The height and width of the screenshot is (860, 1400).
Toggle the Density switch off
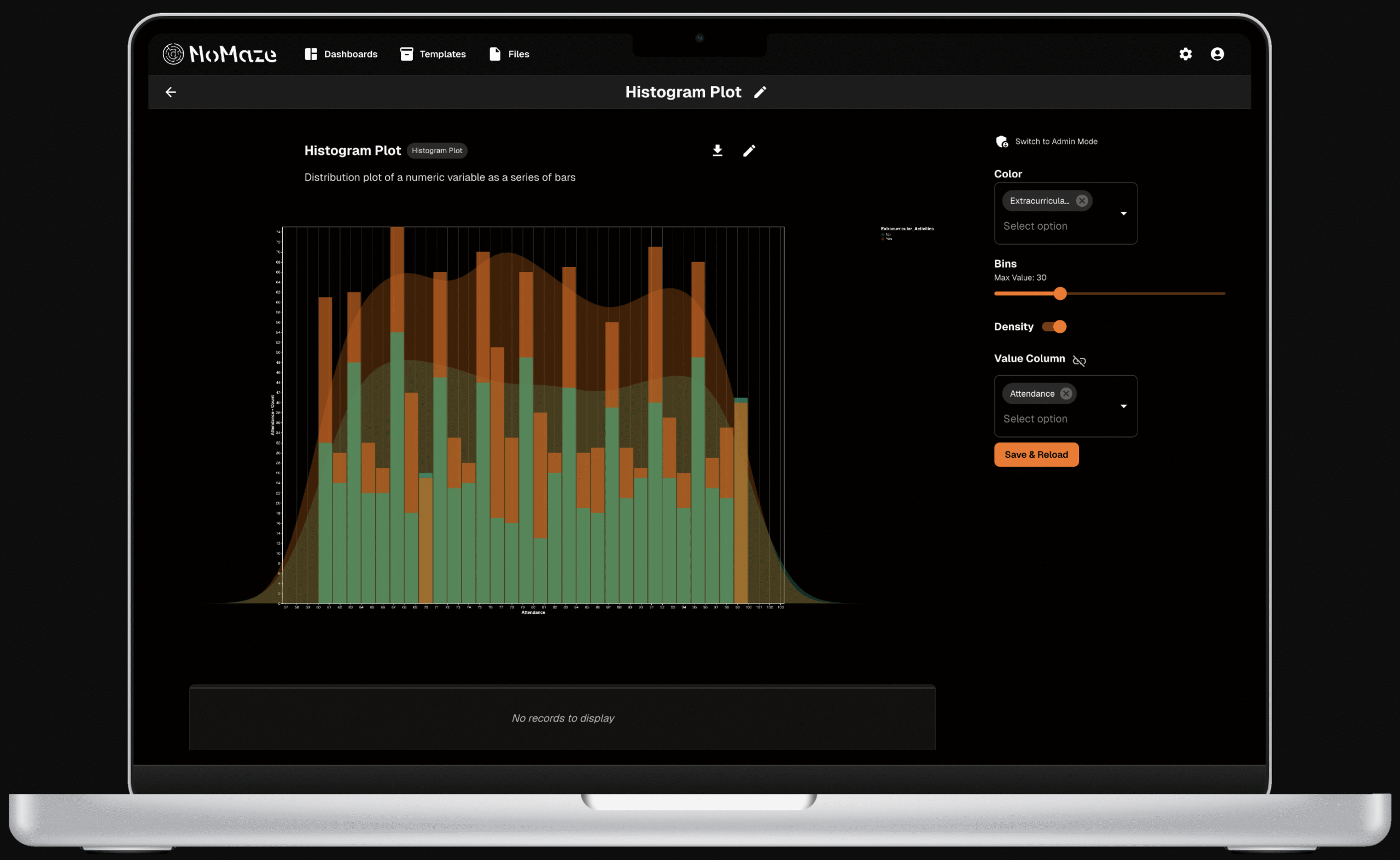pyautogui.click(x=1054, y=327)
